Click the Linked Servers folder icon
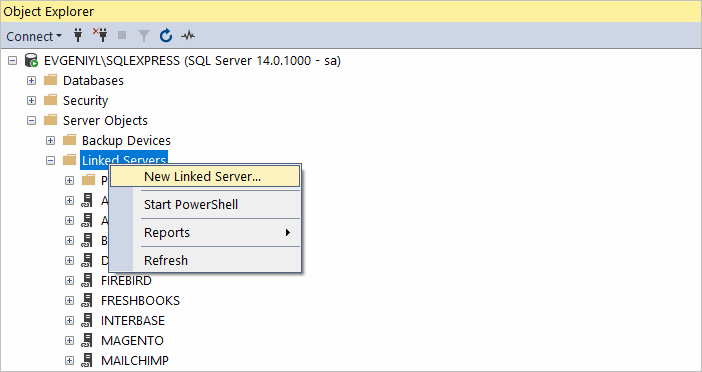The width and height of the screenshot is (702, 372). tap(69, 160)
